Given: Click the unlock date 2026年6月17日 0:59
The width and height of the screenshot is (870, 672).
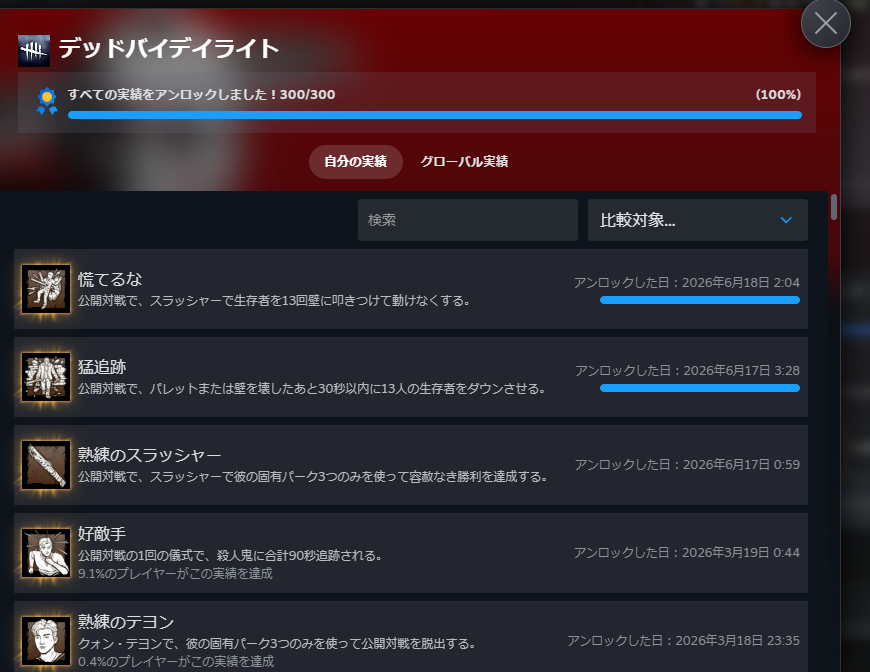Looking at the screenshot, I should pyautogui.click(x=687, y=464).
